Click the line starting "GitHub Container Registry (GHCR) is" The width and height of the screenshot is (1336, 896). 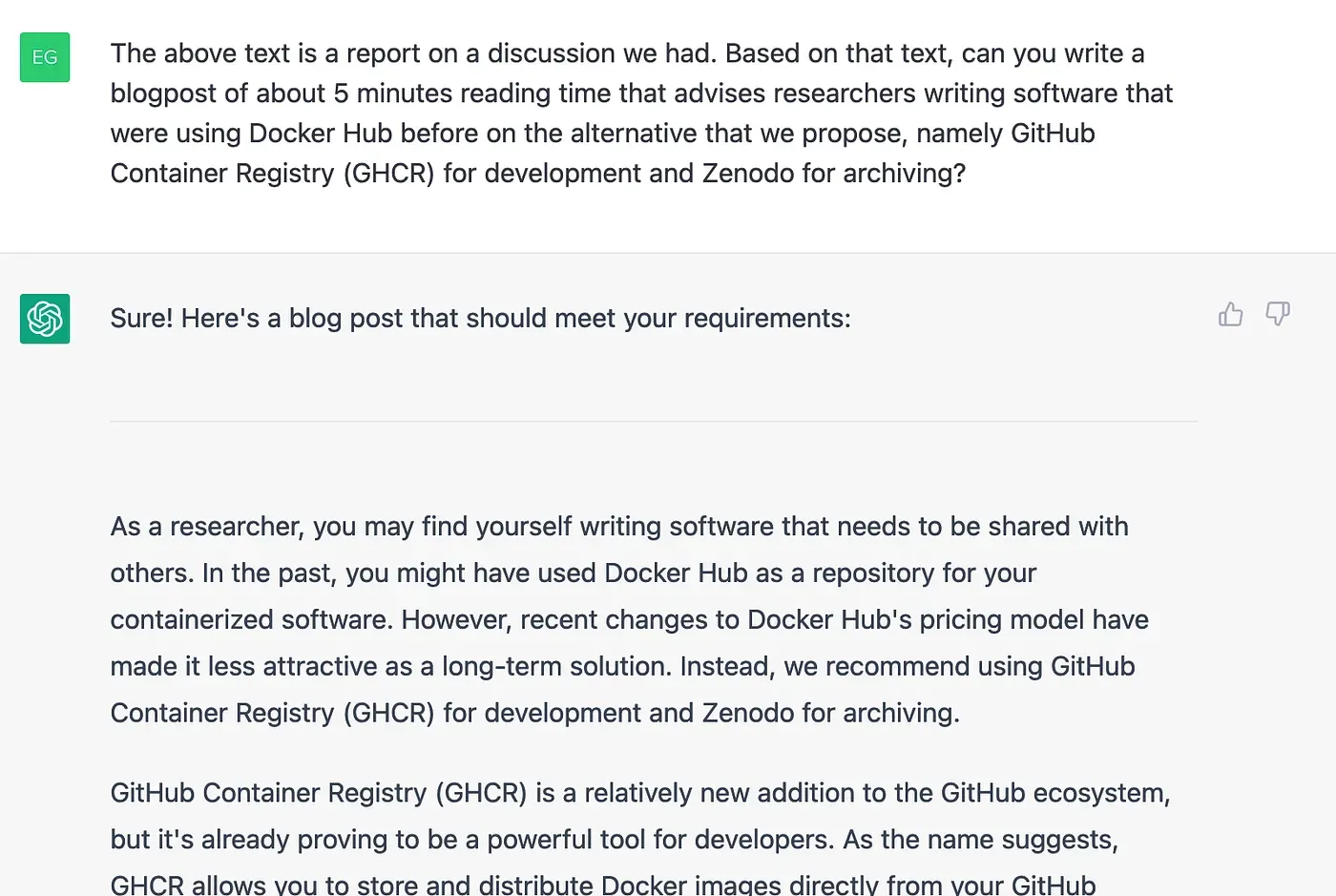point(640,793)
